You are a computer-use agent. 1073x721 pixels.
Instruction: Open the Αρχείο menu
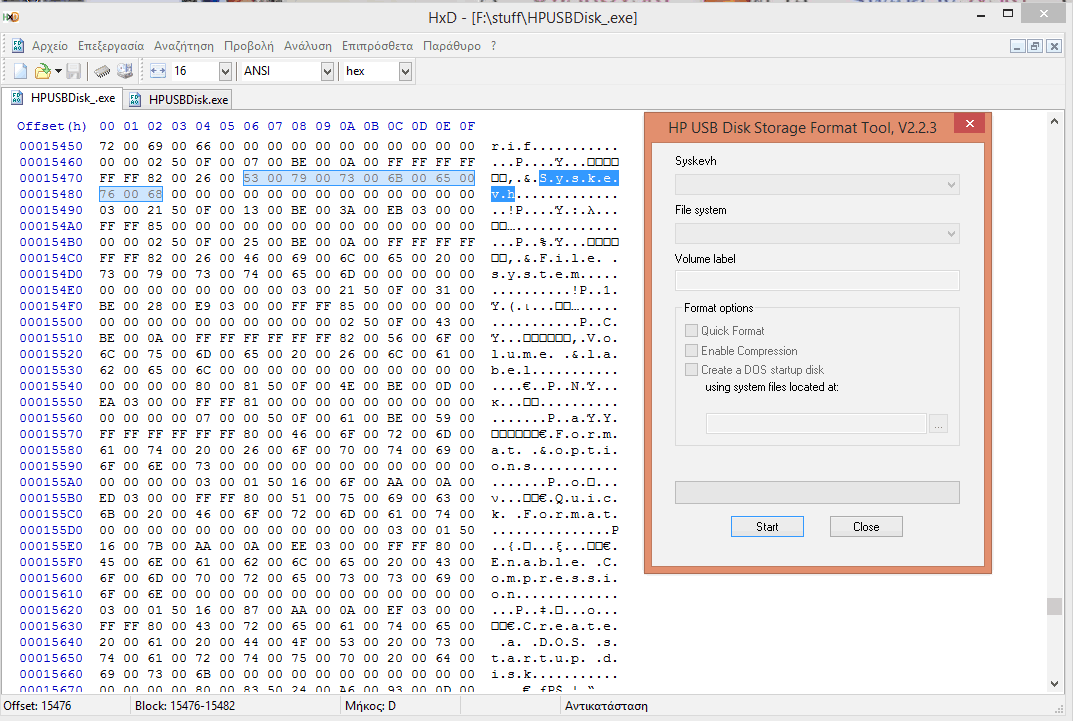pyautogui.click(x=50, y=46)
